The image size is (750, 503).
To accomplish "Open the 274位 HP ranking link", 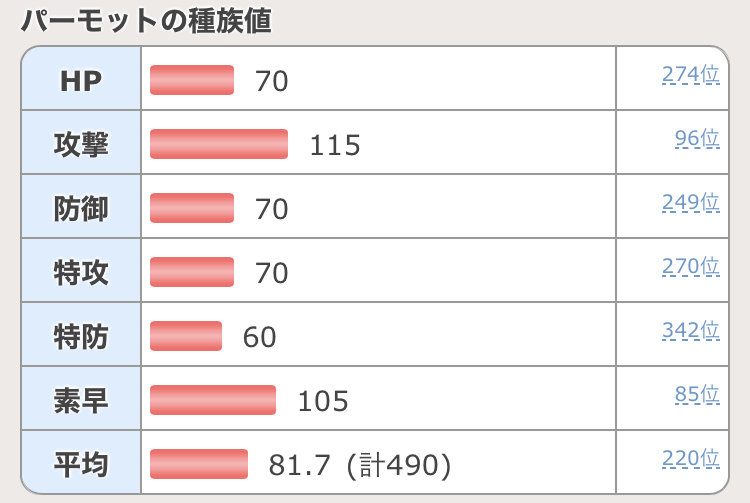I will pyautogui.click(x=690, y=75).
